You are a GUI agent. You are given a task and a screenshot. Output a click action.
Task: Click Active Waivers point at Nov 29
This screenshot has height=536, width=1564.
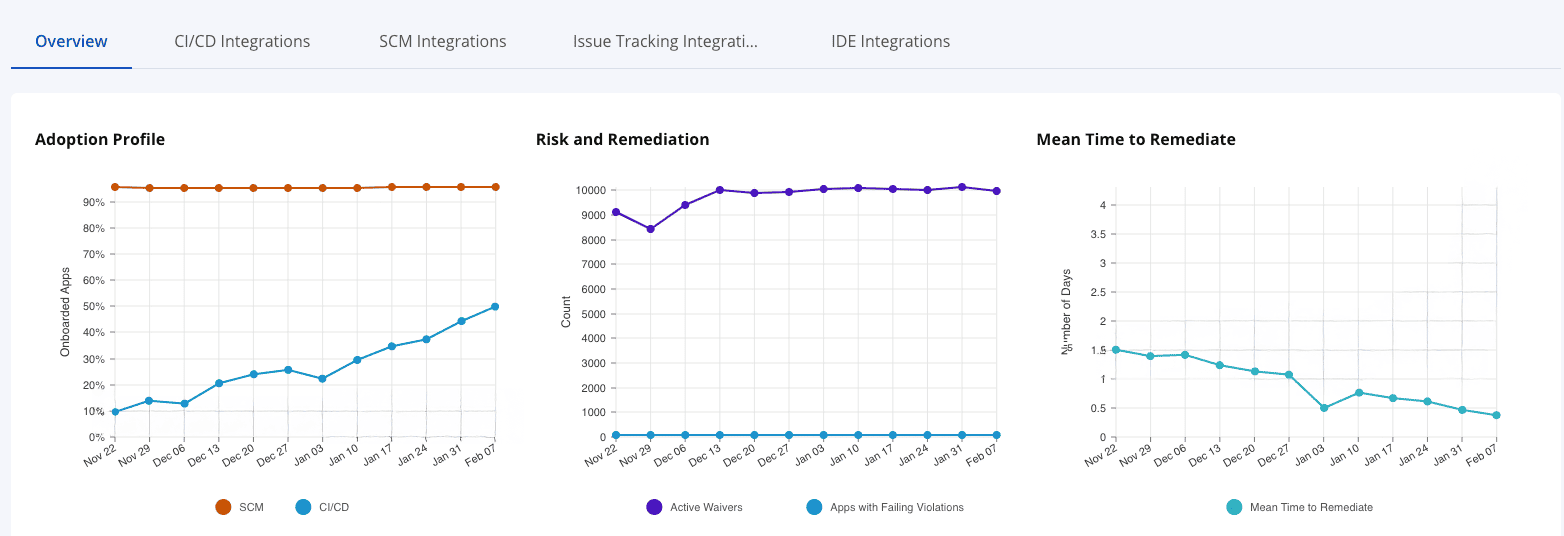tap(651, 229)
